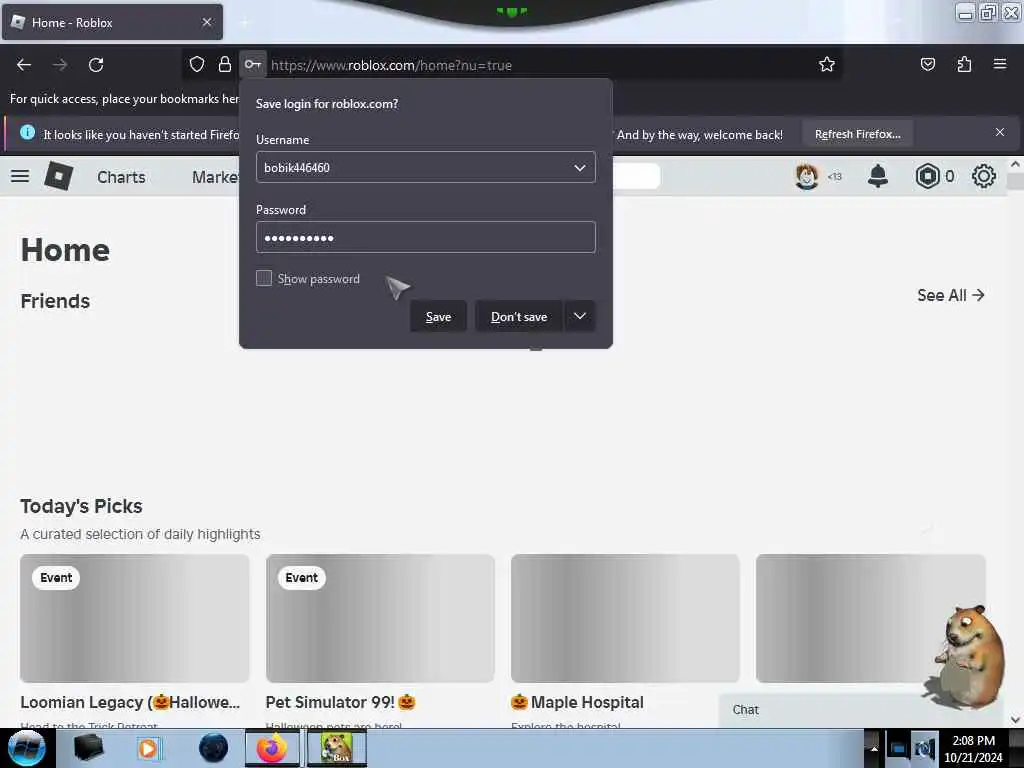This screenshot has height=768, width=1024.
Task: Click the page scrollbar up arrow
Action: 1016,165
